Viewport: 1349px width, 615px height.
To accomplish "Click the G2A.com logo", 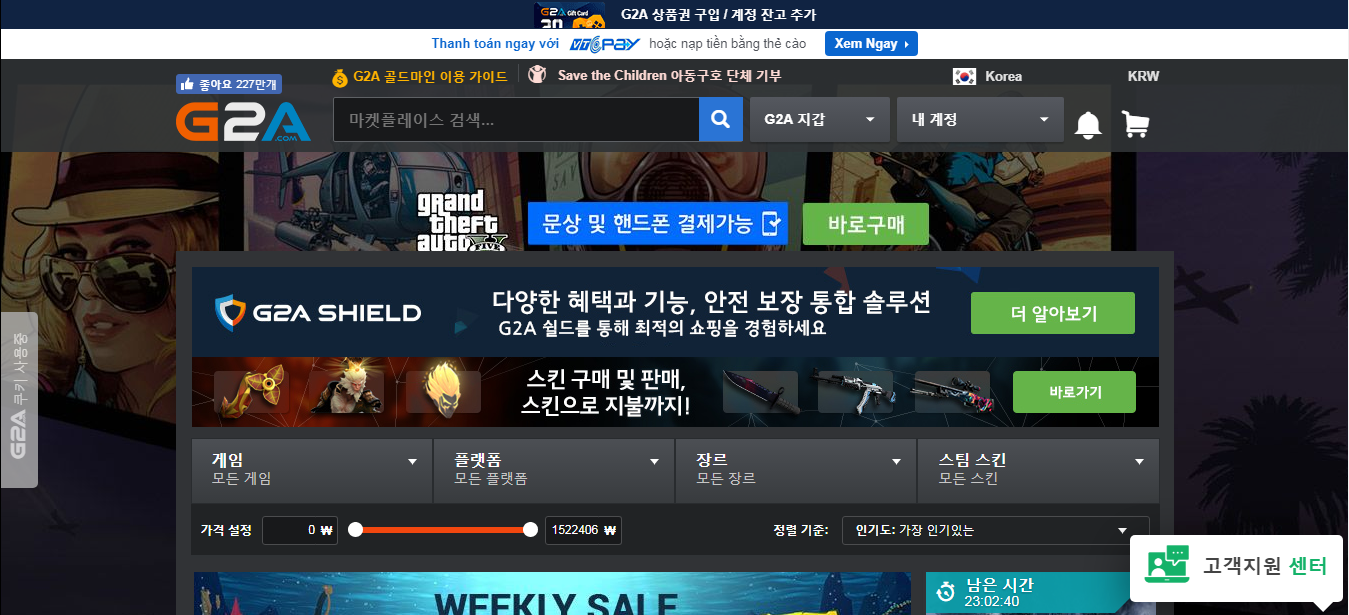I will [x=243, y=119].
